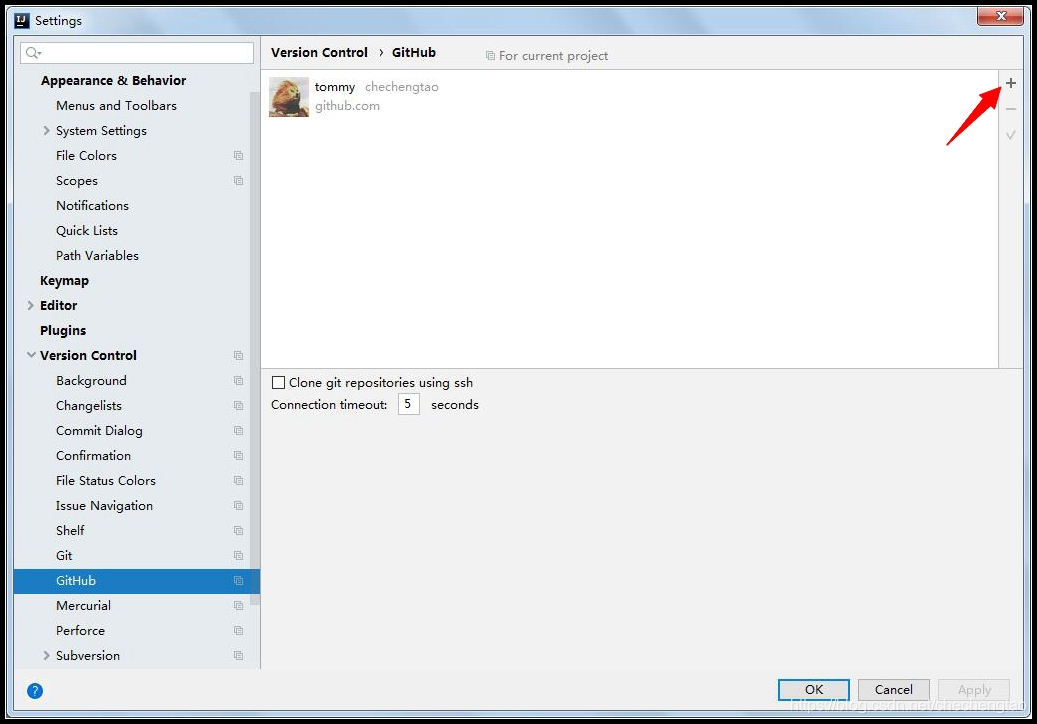Click project-level icon beside Commit Dialog
The image size is (1037, 724).
pyautogui.click(x=238, y=431)
